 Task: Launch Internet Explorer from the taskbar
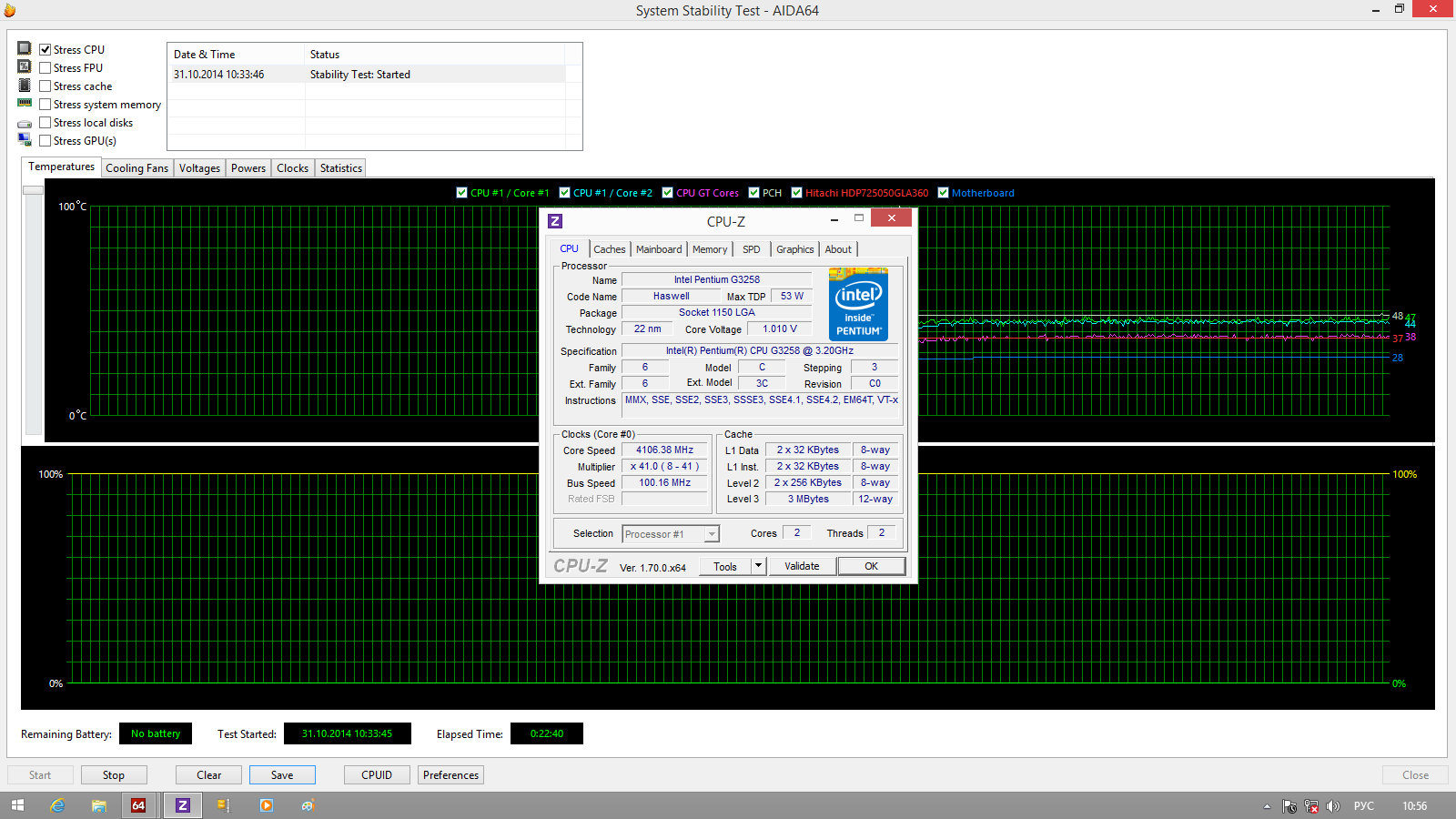(x=57, y=805)
